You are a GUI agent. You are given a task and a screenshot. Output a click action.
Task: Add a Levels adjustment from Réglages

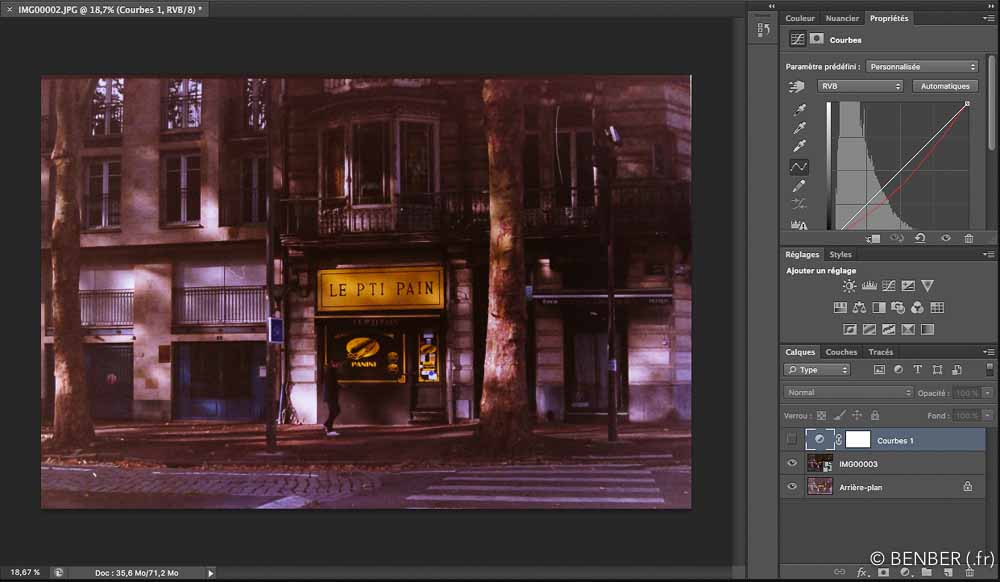869,286
